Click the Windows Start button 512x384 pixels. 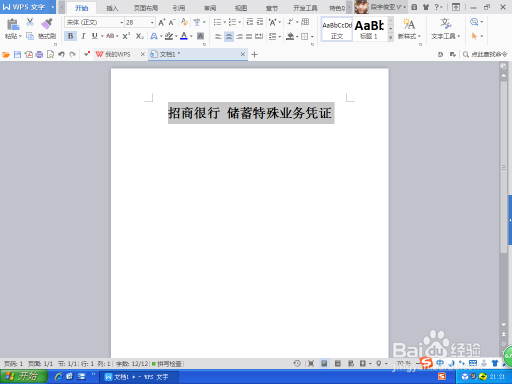(x=23, y=377)
